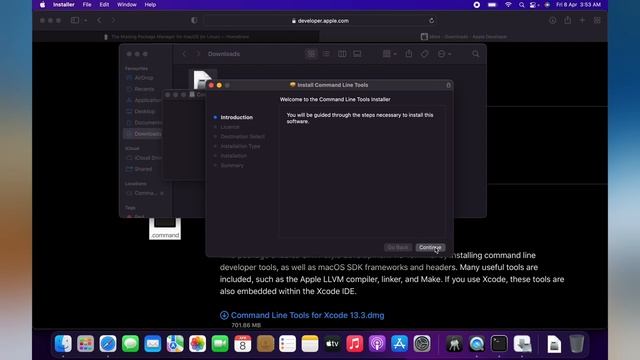Switch to the Homebrew Safari tab
The width and height of the screenshot is (640, 360).
point(176,37)
